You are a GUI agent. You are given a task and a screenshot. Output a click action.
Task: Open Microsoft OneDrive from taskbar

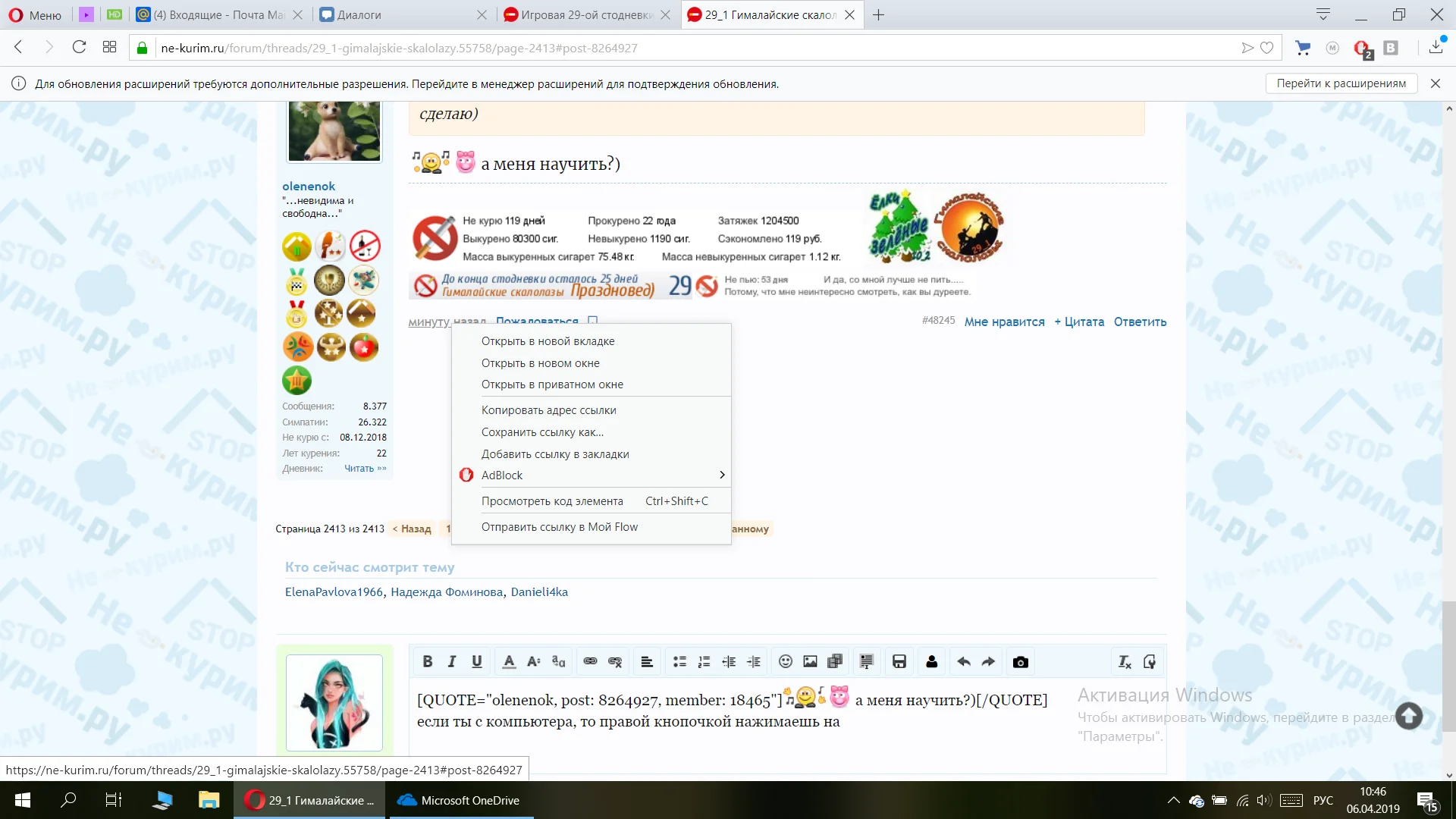pyautogui.click(x=460, y=801)
